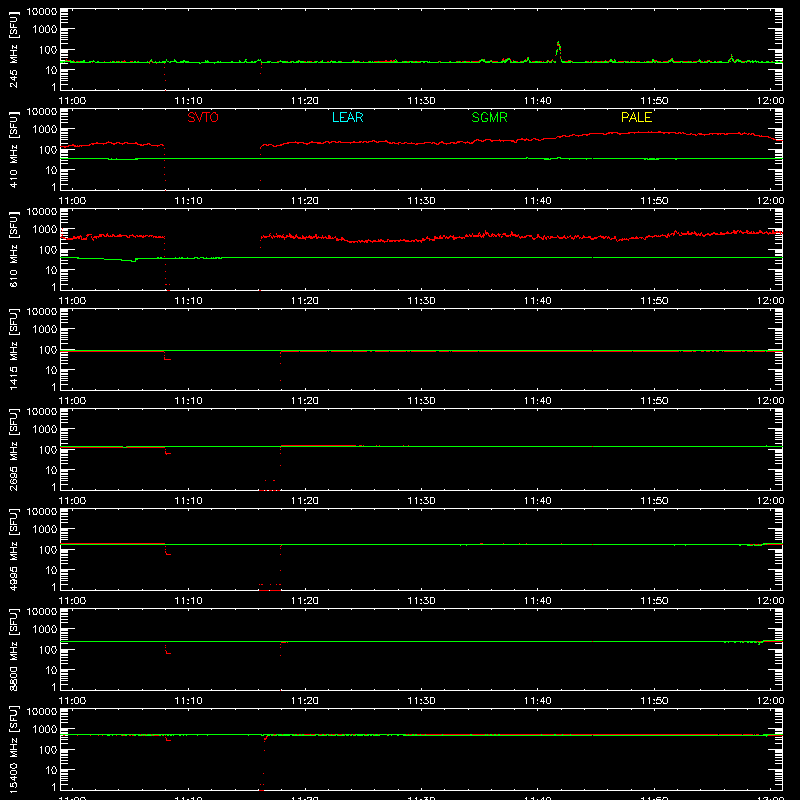Select the 1415 MHz [SFU] axis label
800x800 pixels.
point(14,349)
